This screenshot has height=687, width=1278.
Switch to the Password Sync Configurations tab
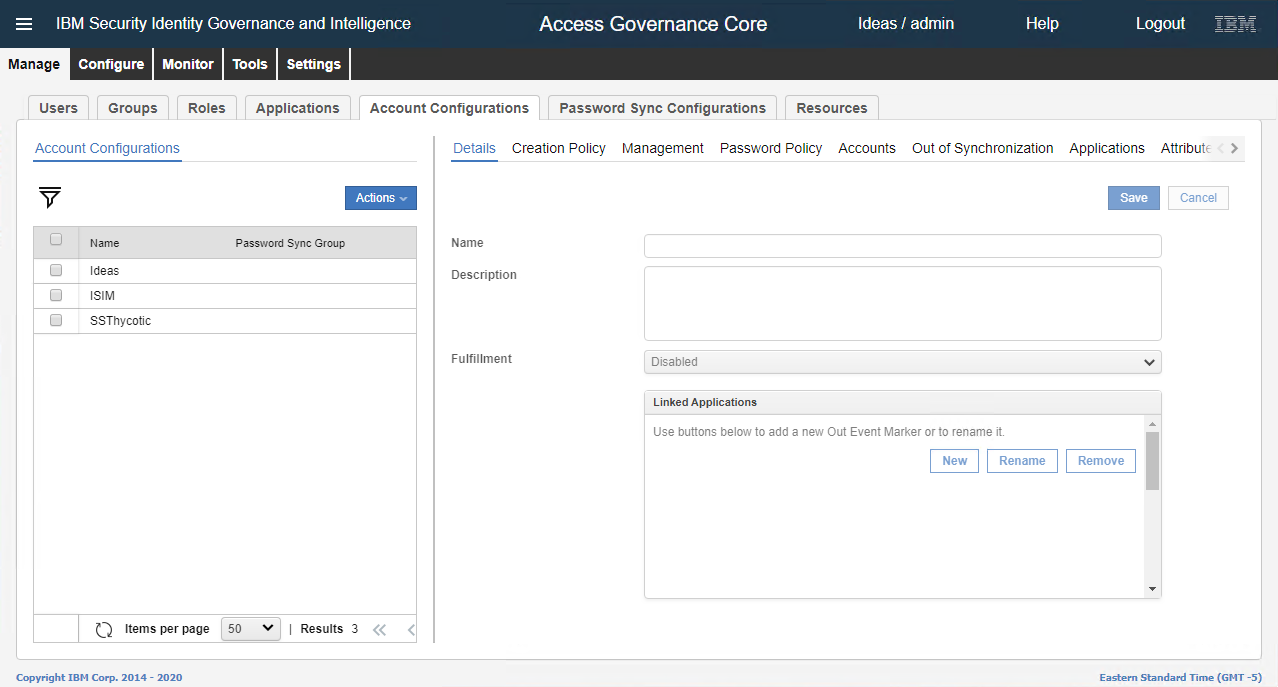661,107
